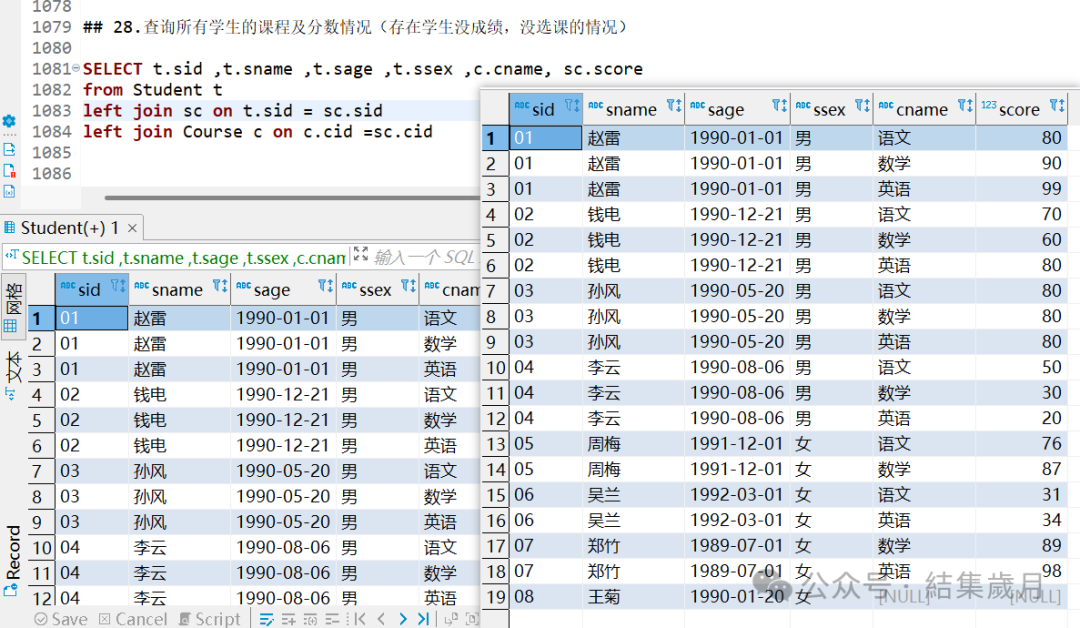Select row number 10 in right results panel

[x=495, y=368]
